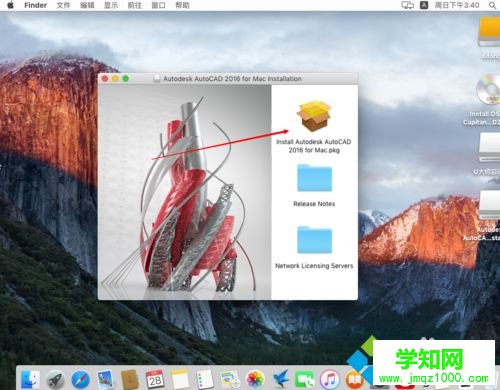The height and width of the screenshot is (390, 500).
Task: Select the Autodesk AutoCAD mounted disk icon
Action: coord(489,206)
